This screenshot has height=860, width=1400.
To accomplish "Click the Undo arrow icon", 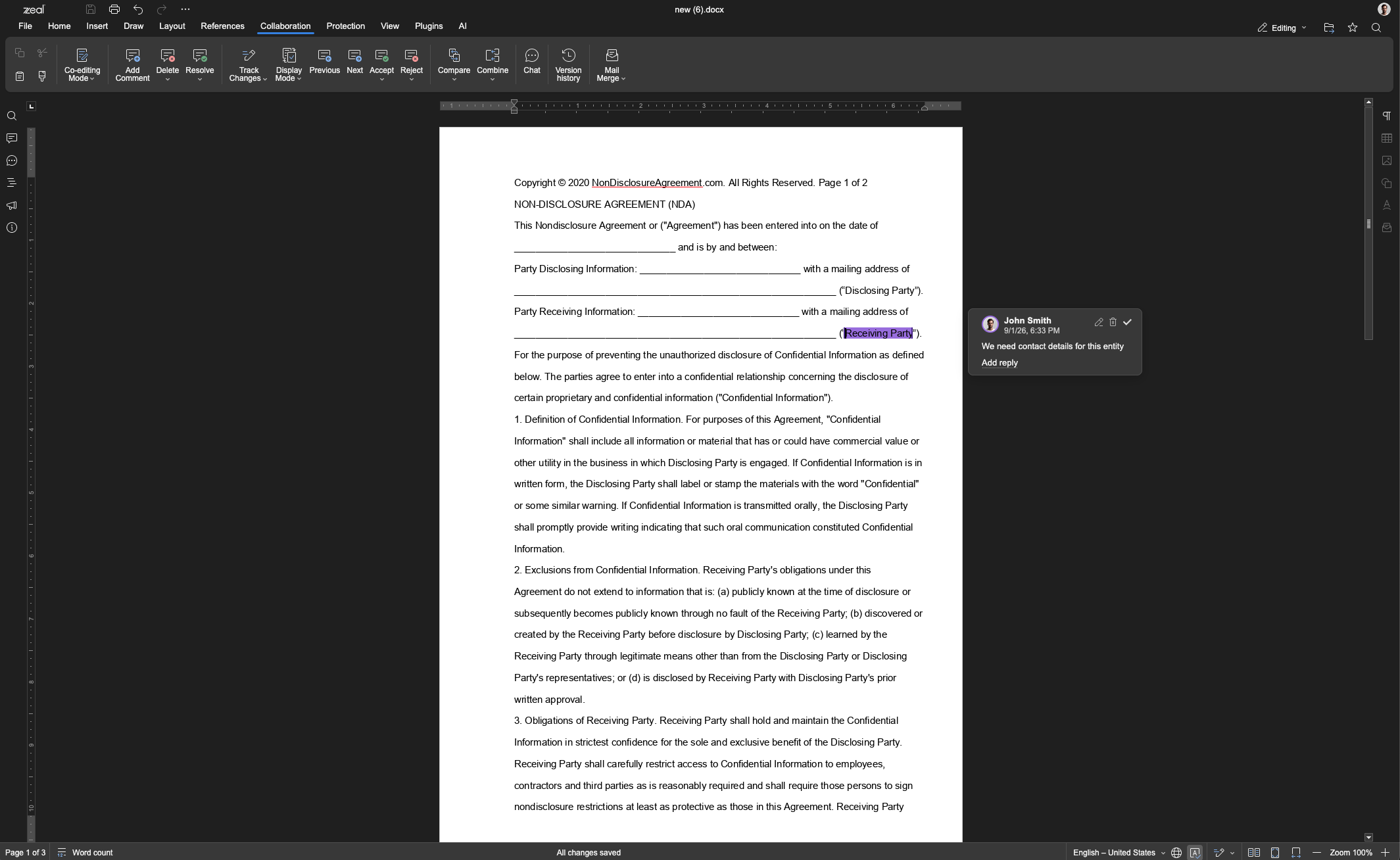I will coord(138,9).
